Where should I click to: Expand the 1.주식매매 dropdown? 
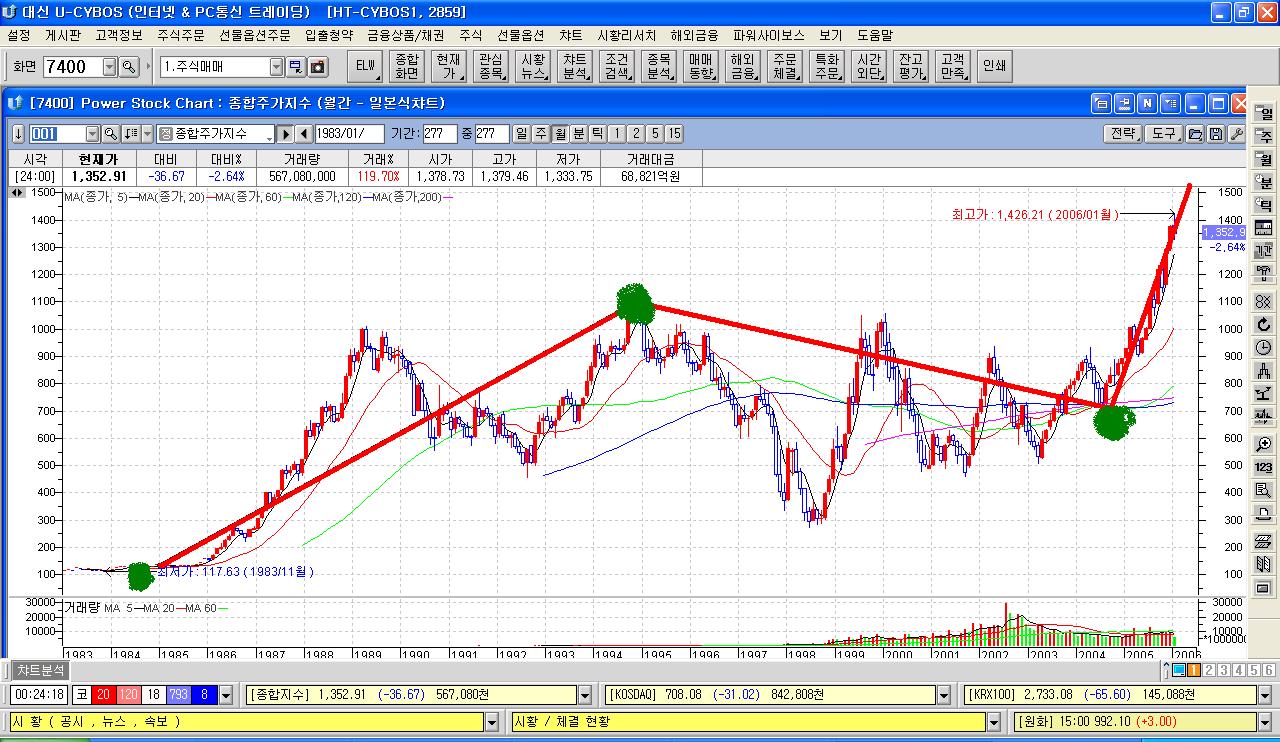277,67
